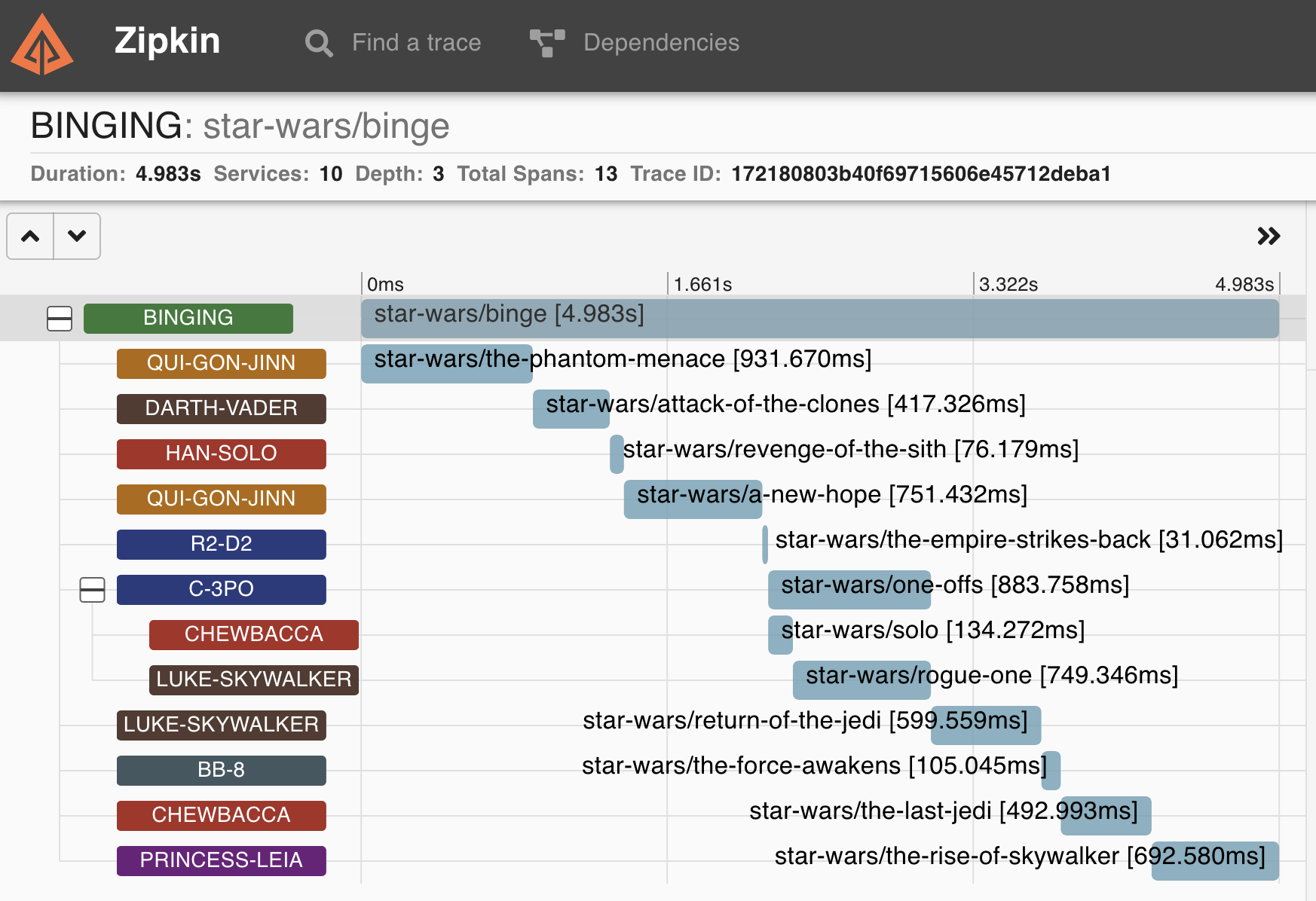The image size is (1316, 901).
Task: Click the star-wars/revenge-of-the-sith span bar
Action: pos(617,454)
